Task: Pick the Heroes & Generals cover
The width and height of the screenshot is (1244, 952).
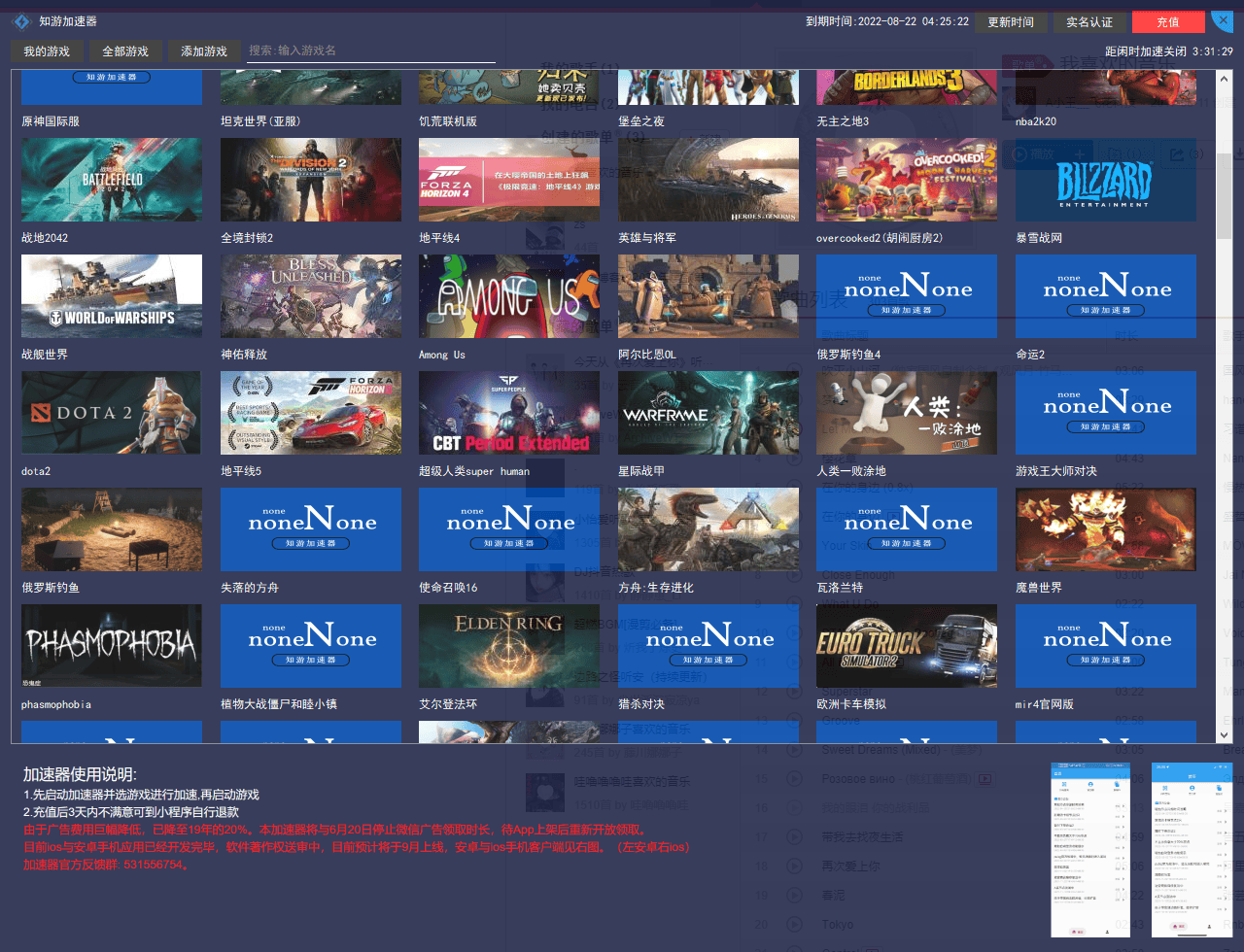Action: [708, 180]
